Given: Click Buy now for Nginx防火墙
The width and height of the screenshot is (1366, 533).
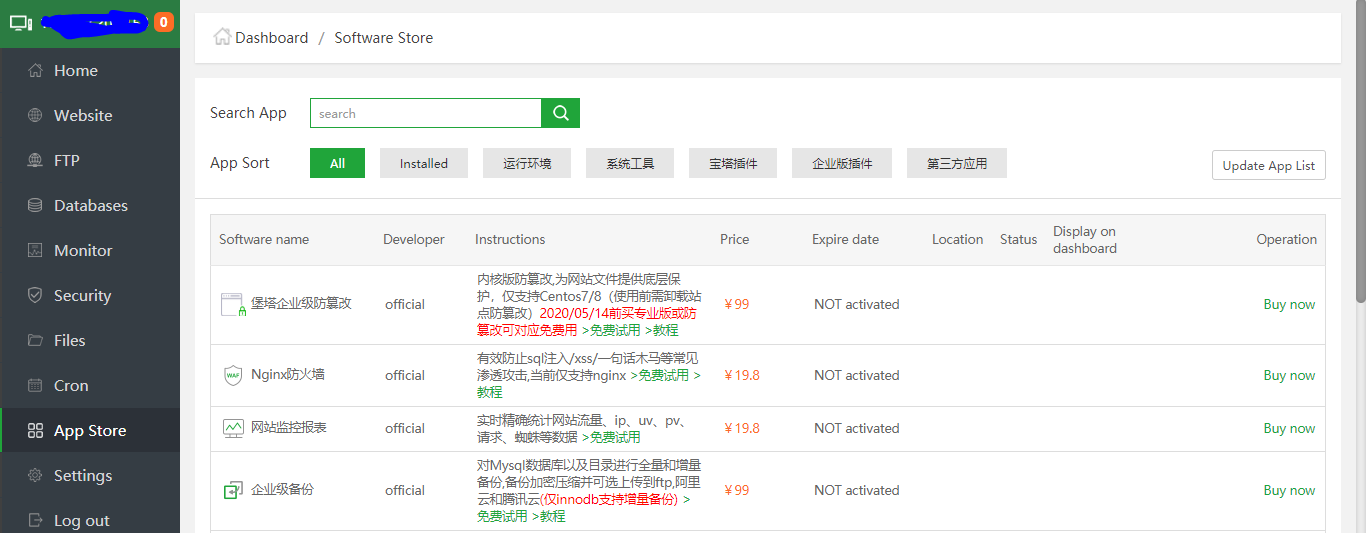Looking at the screenshot, I should tap(1289, 376).
